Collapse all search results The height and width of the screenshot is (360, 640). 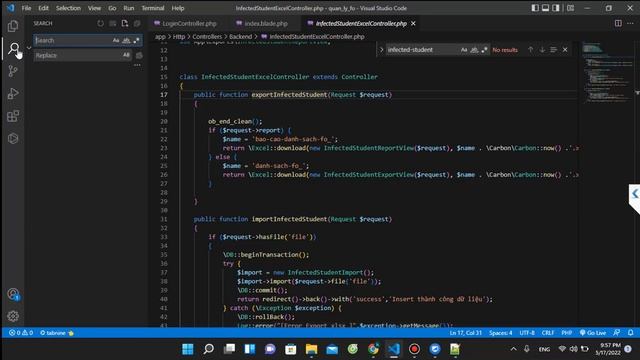pyautogui.click(x=137, y=24)
